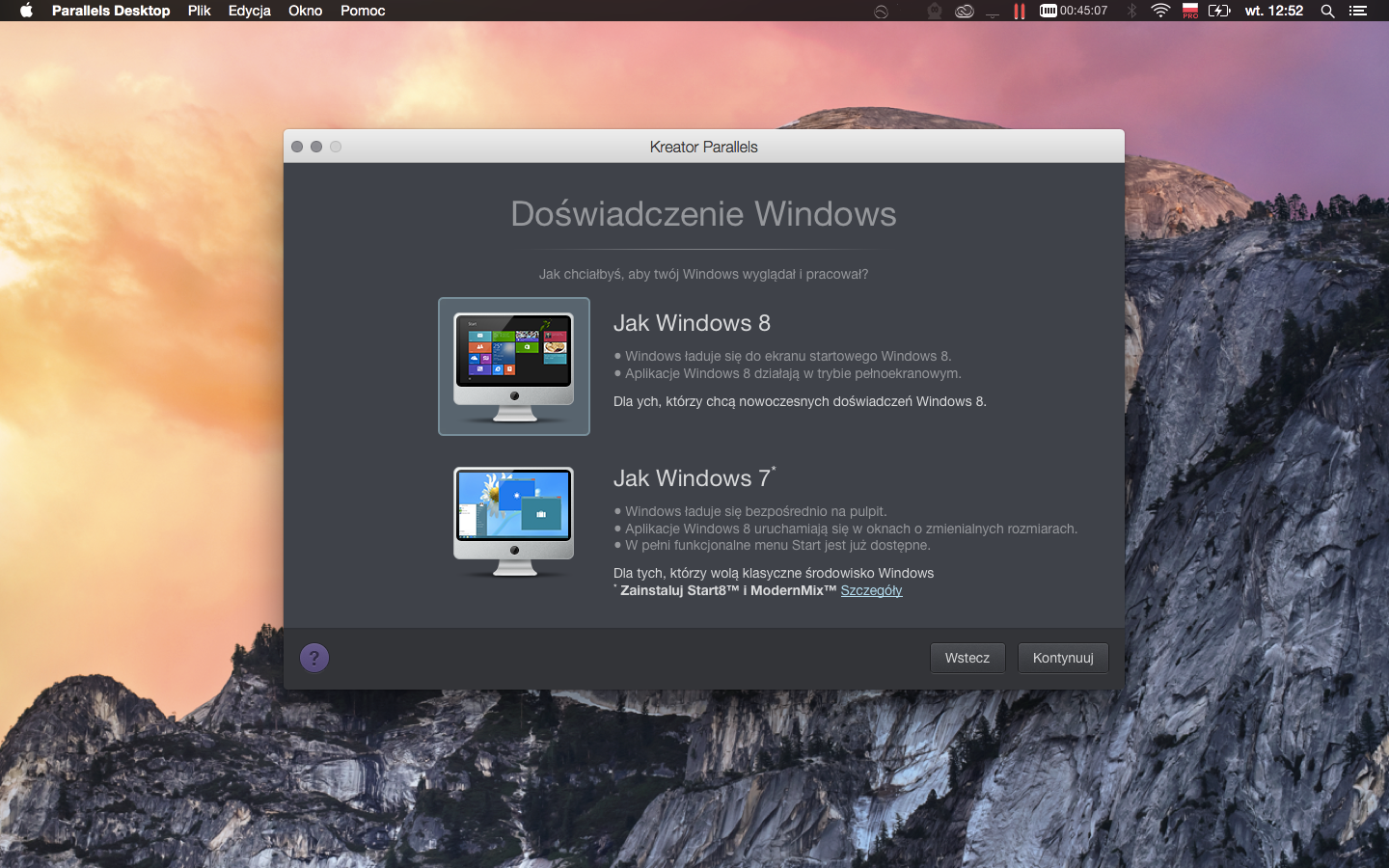Image resolution: width=1389 pixels, height=868 pixels.
Task: Click the Parallels red pause-bars menu bar icon
Action: pyautogui.click(x=1019, y=11)
